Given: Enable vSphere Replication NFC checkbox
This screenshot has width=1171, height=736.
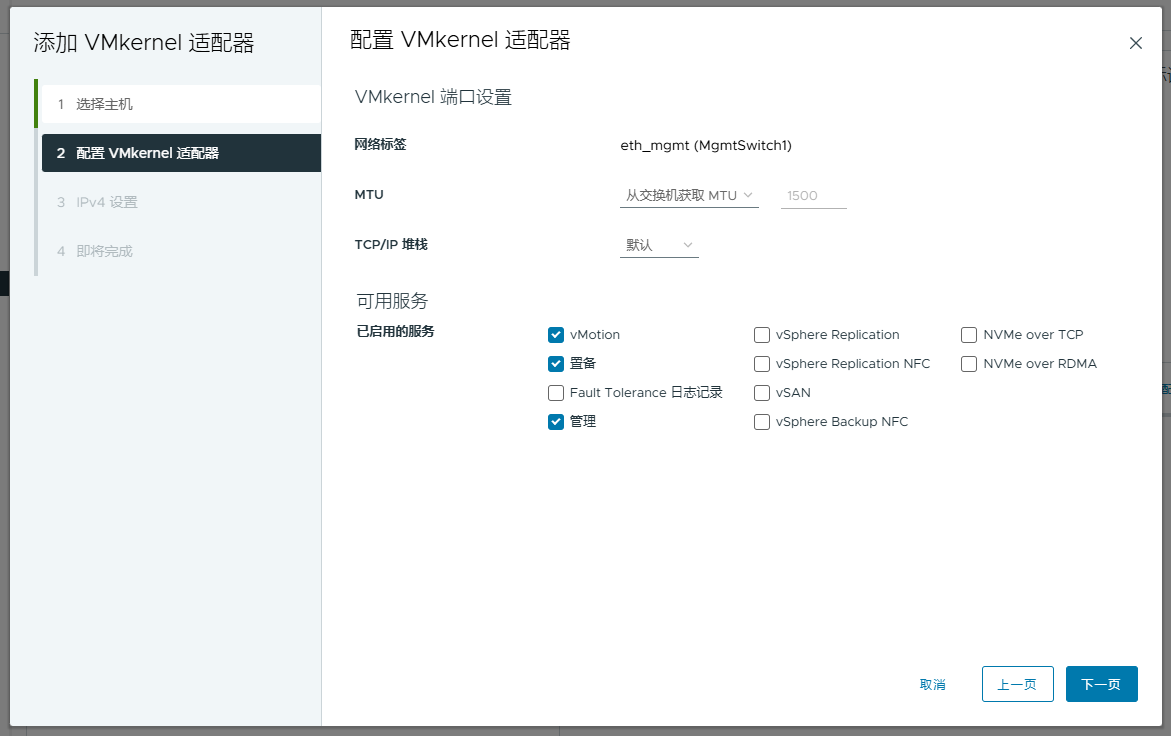Looking at the screenshot, I should pos(762,364).
